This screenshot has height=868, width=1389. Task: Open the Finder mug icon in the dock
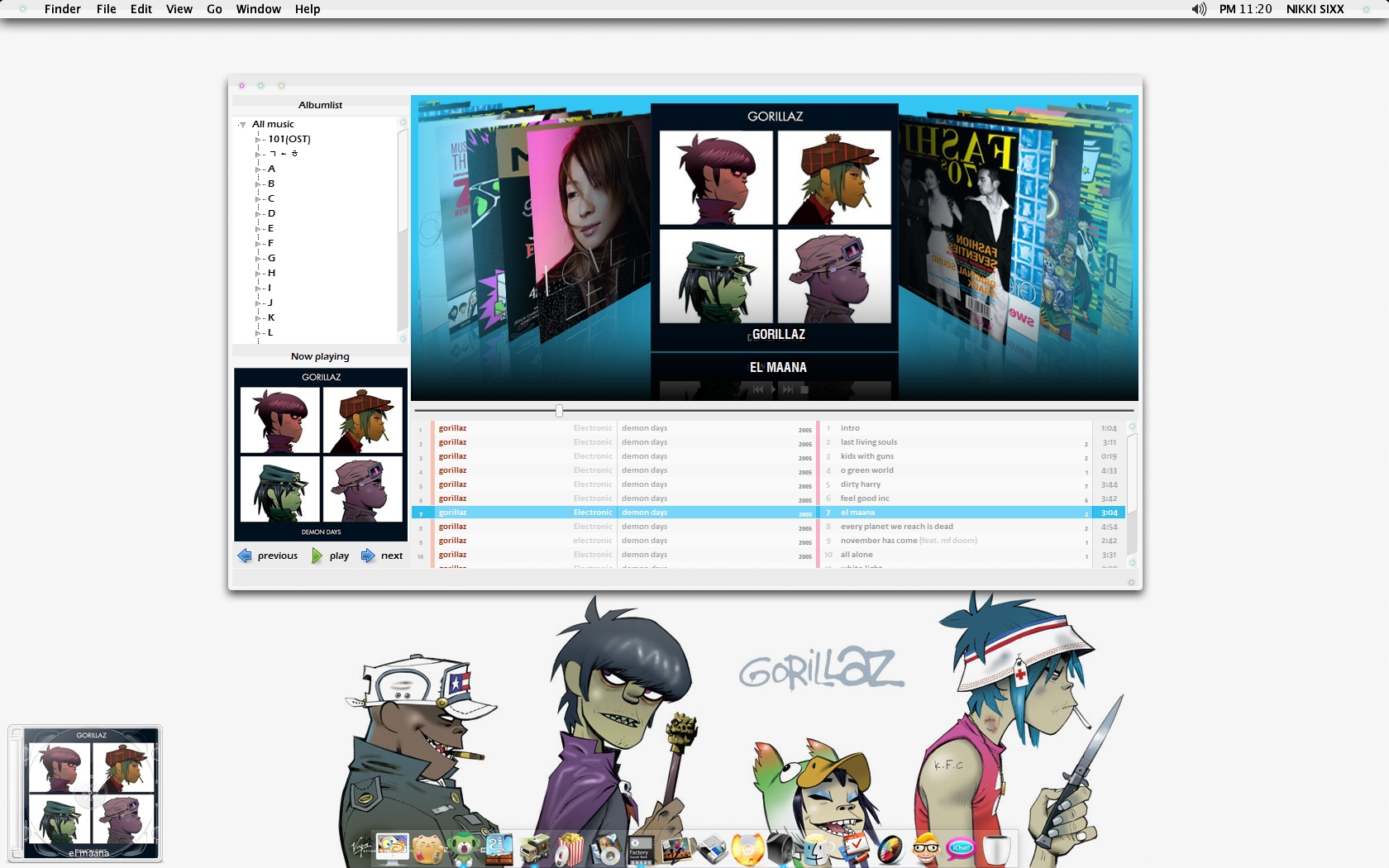click(819, 849)
